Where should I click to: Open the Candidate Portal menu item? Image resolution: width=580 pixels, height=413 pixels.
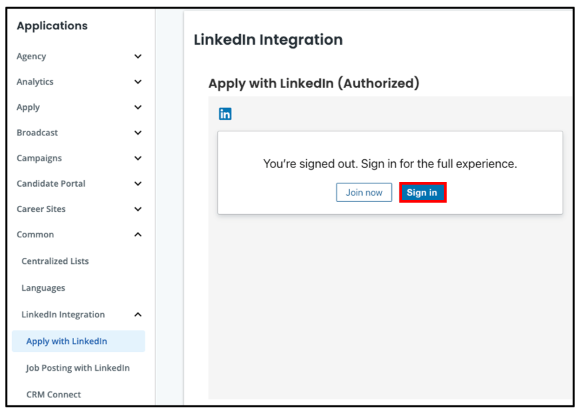coord(51,184)
